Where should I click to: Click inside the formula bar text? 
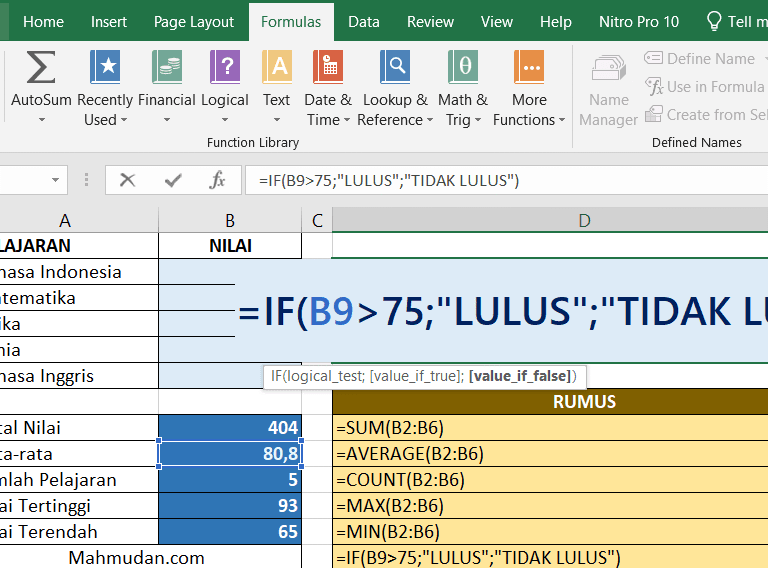click(x=500, y=181)
